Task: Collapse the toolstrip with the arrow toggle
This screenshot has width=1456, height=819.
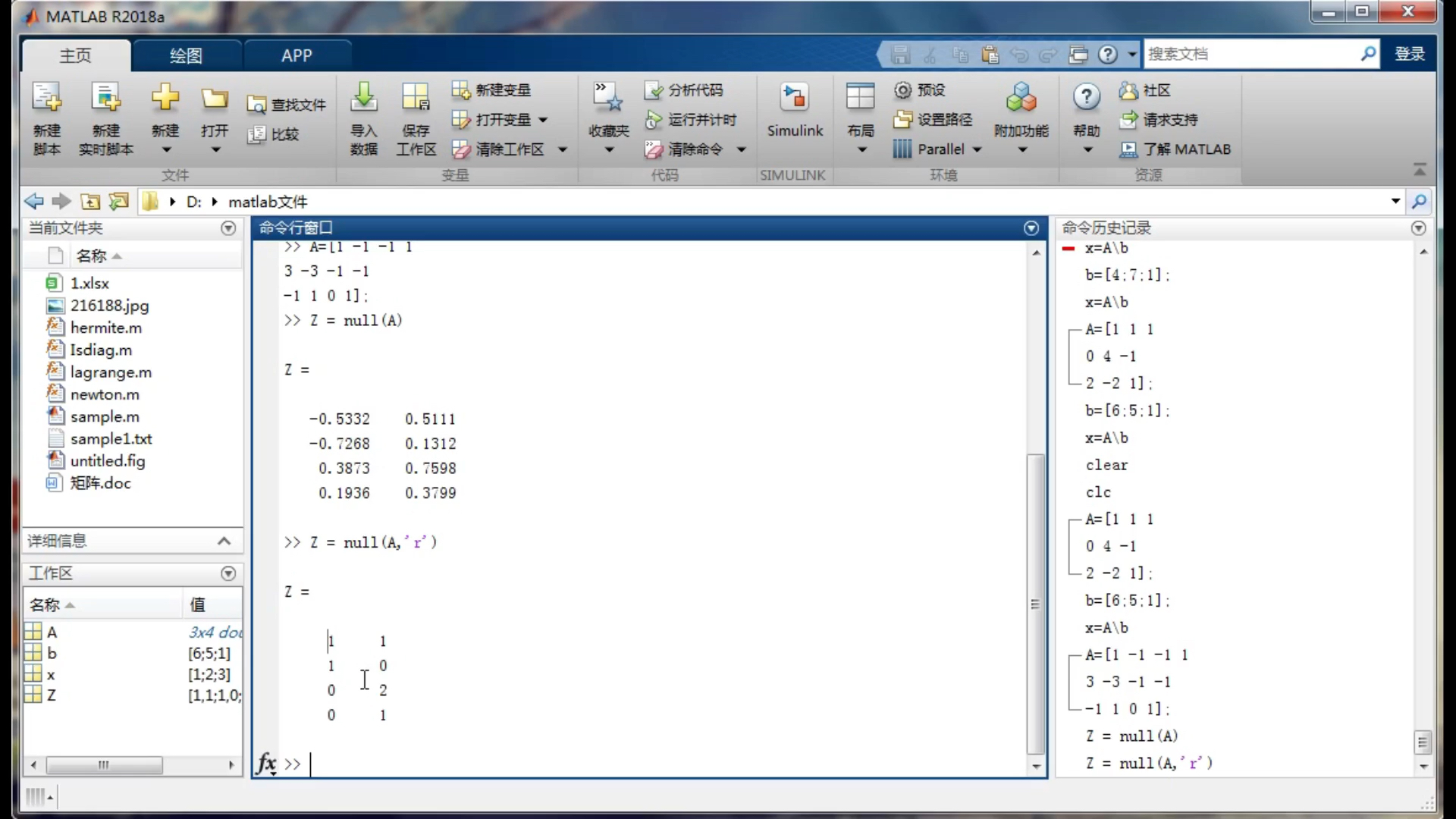Action: pos(1420,168)
